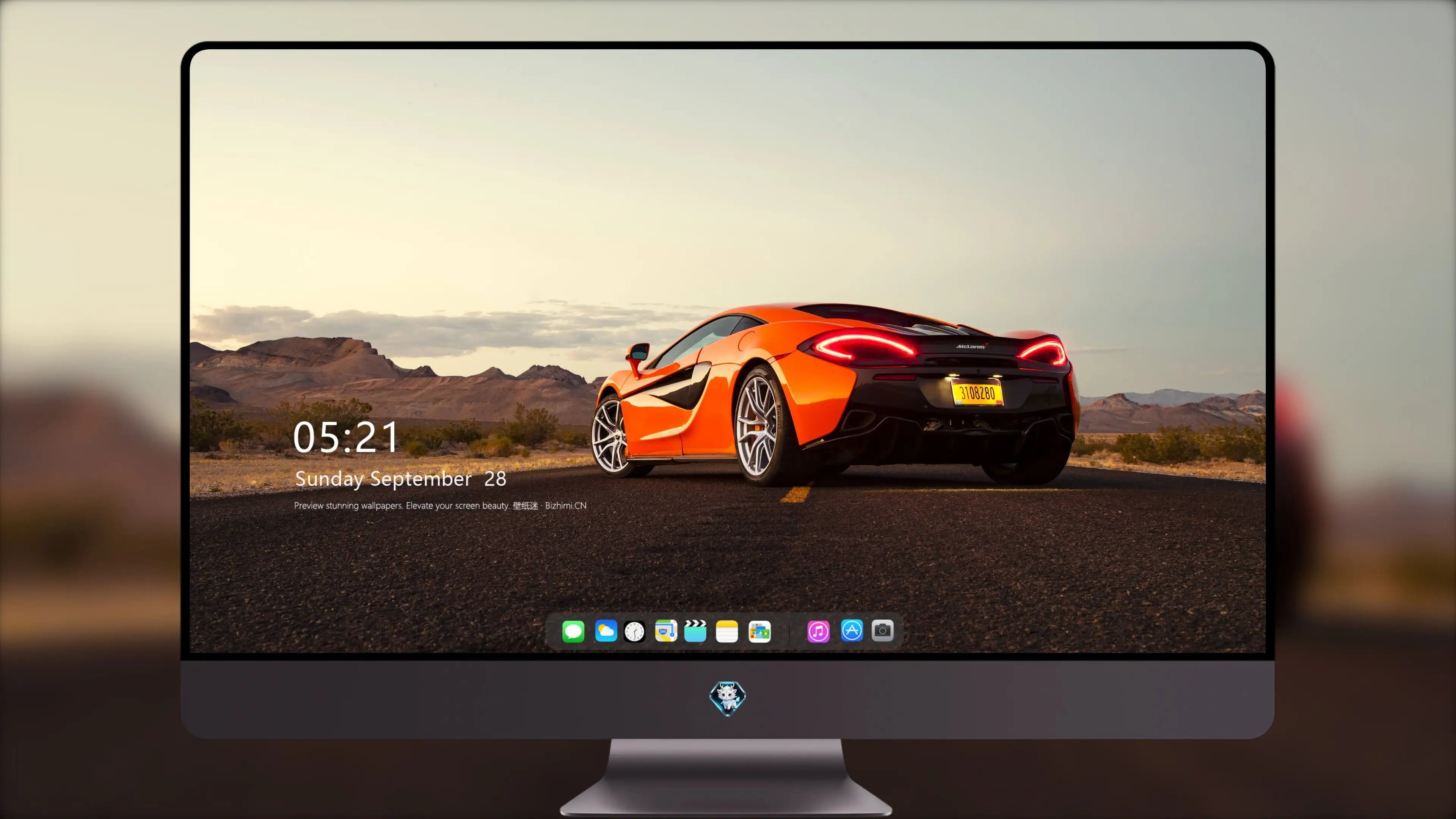Open the Maps app icon
This screenshot has width=1456, height=819.
(x=666, y=631)
